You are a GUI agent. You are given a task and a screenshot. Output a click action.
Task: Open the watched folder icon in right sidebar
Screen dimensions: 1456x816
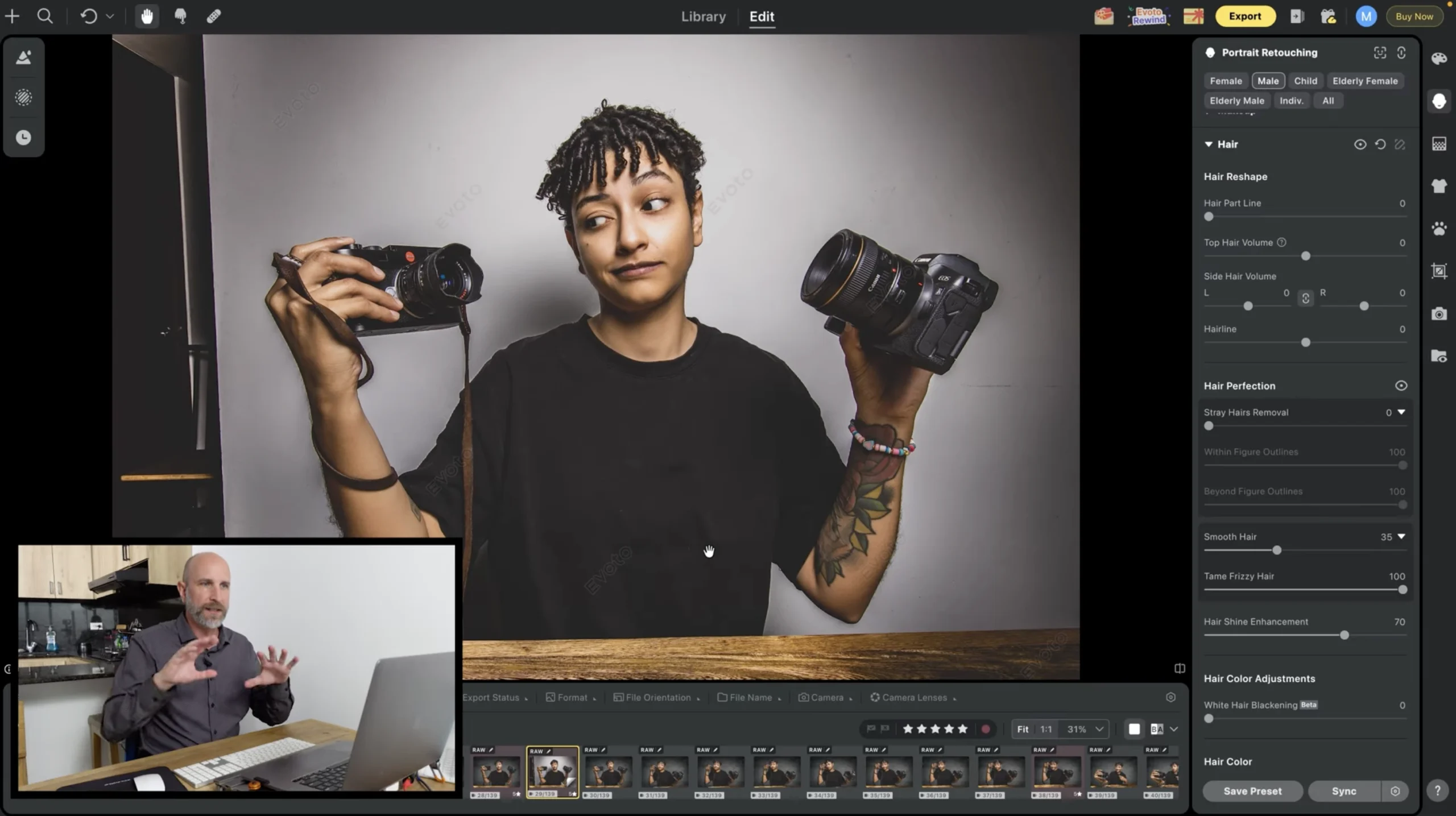coord(1439,356)
